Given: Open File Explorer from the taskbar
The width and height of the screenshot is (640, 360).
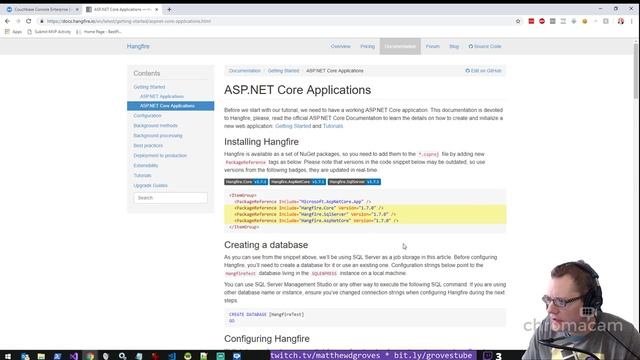Looking at the screenshot, I should (x=41, y=356).
